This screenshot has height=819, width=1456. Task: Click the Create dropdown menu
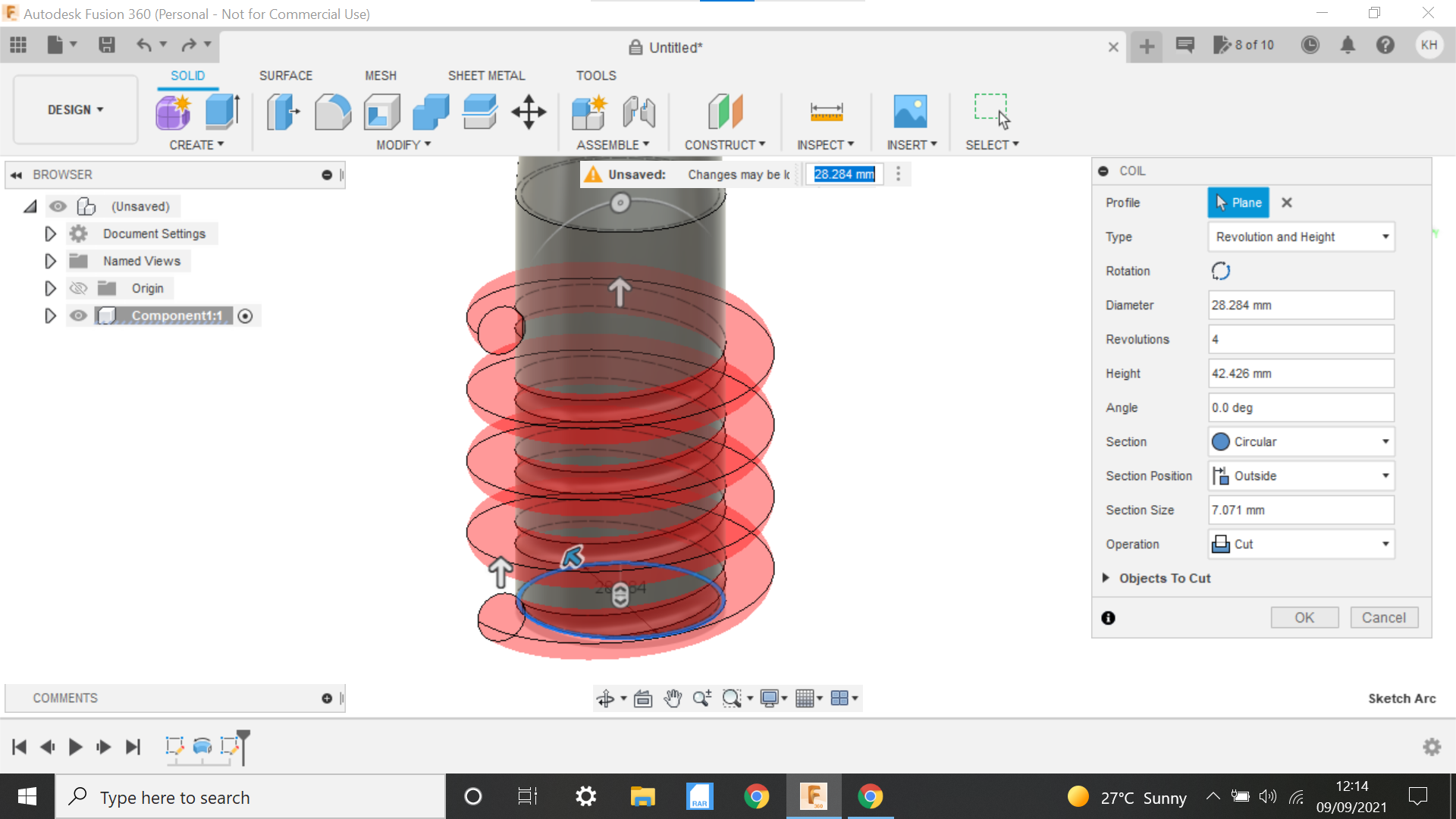[196, 145]
